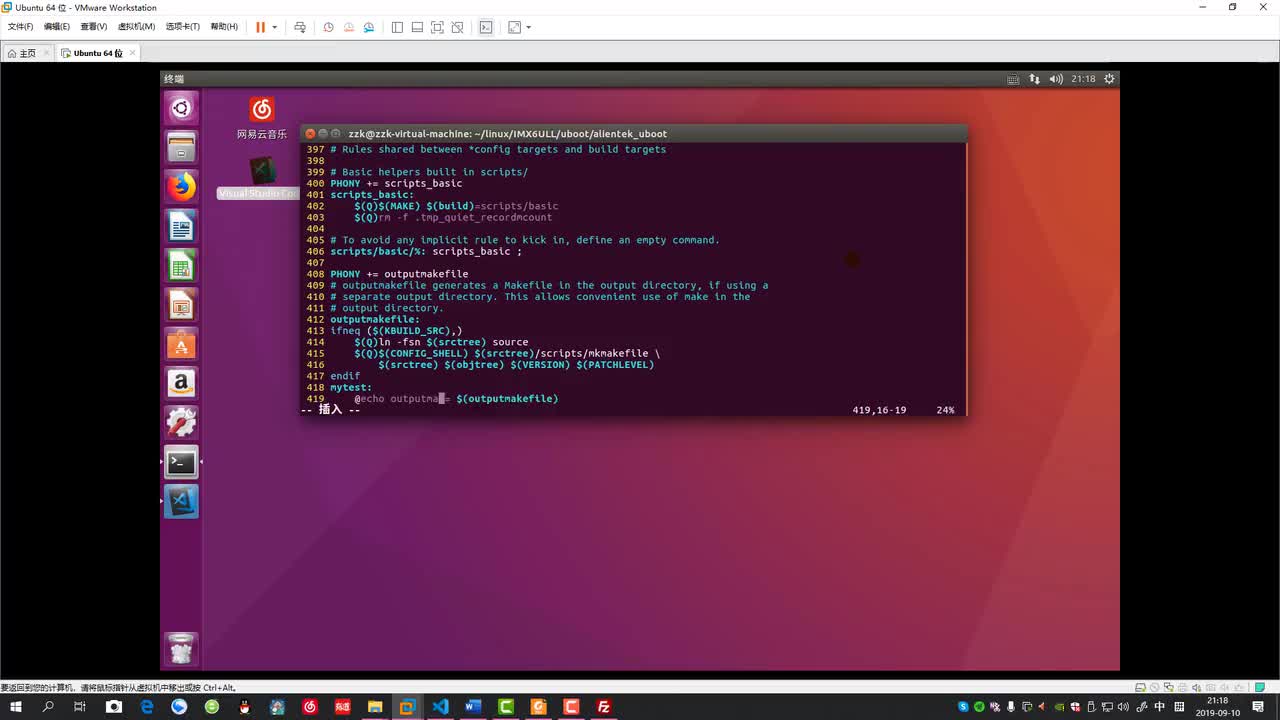
Task: Open the Windows notification center icon
Action: point(1258,706)
